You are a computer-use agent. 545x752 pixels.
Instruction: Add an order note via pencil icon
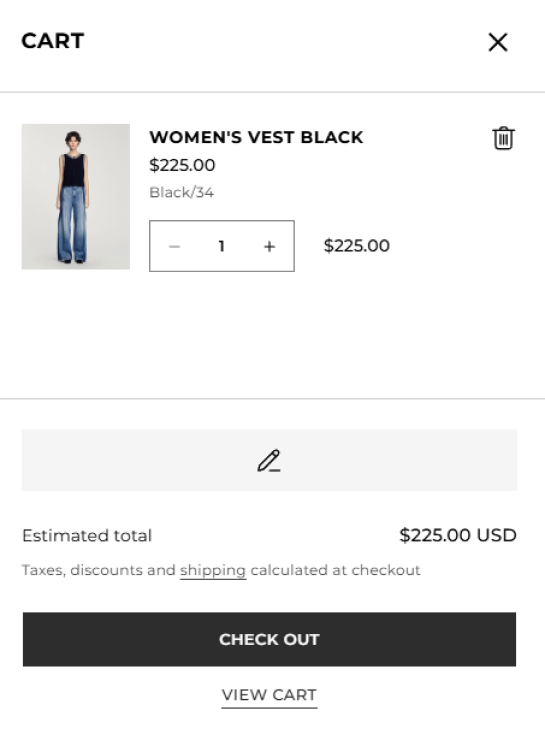click(x=269, y=460)
